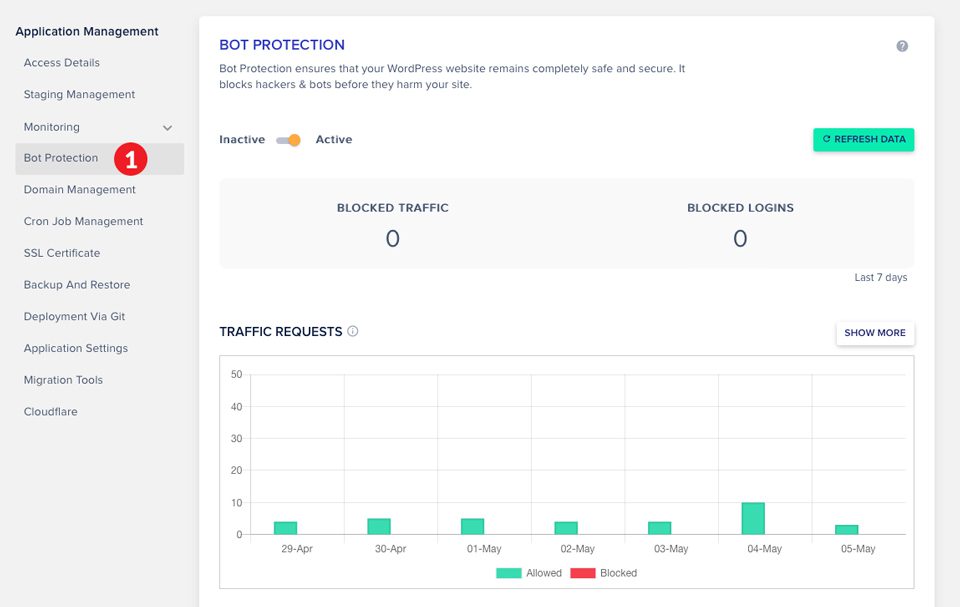Click the refresh icon inside REFRESH DATA button
This screenshot has height=607, width=960.
pyautogui.click(x=825, y=139)
